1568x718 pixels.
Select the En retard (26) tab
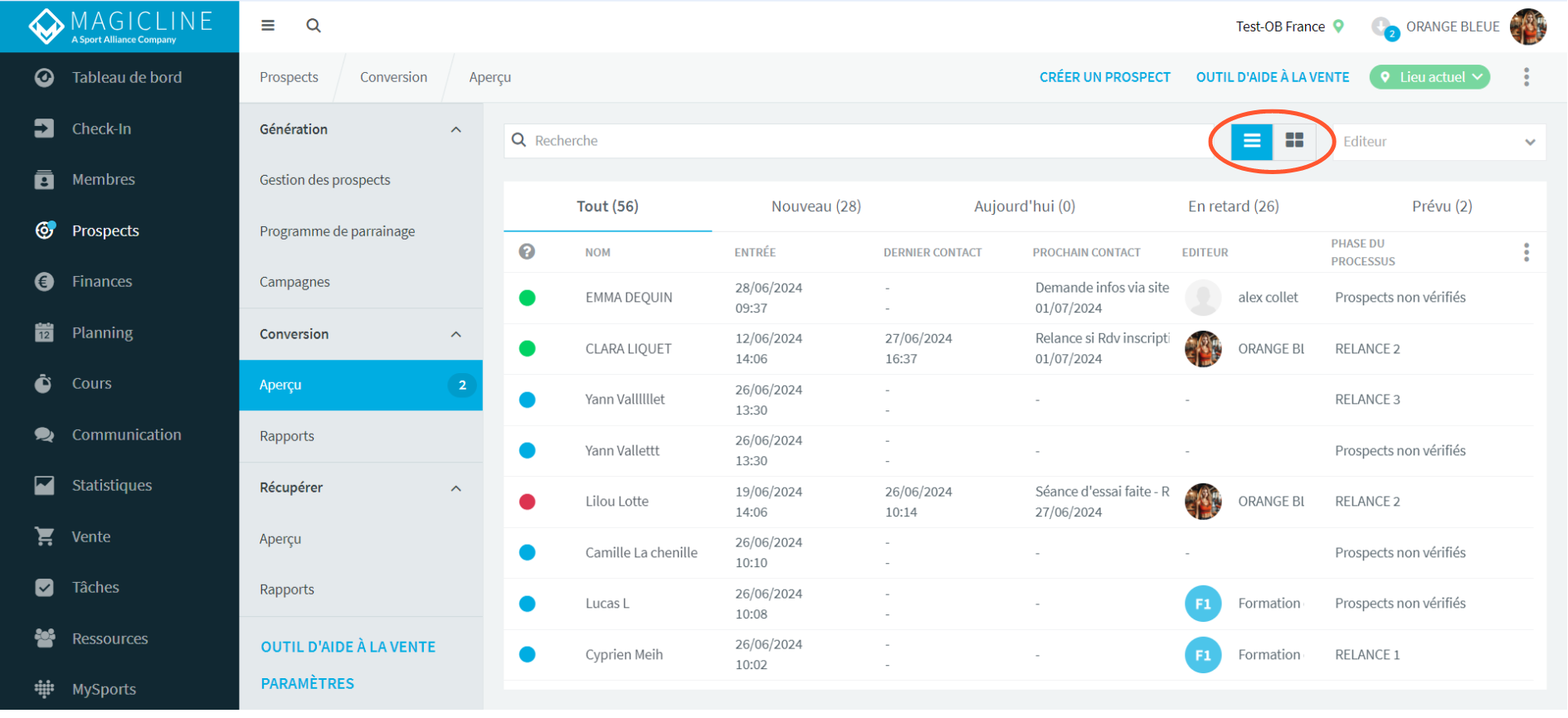[x=1233, y=206]
